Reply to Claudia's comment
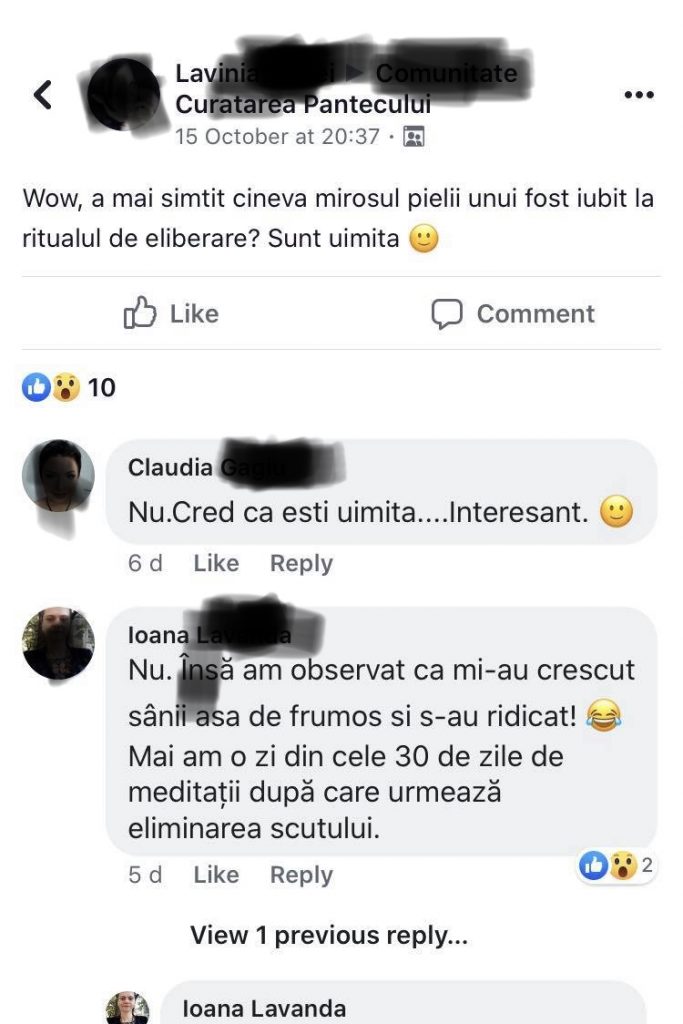Image resolution: width=683 pixels, height=1024 pixels. tap(302, 563)
